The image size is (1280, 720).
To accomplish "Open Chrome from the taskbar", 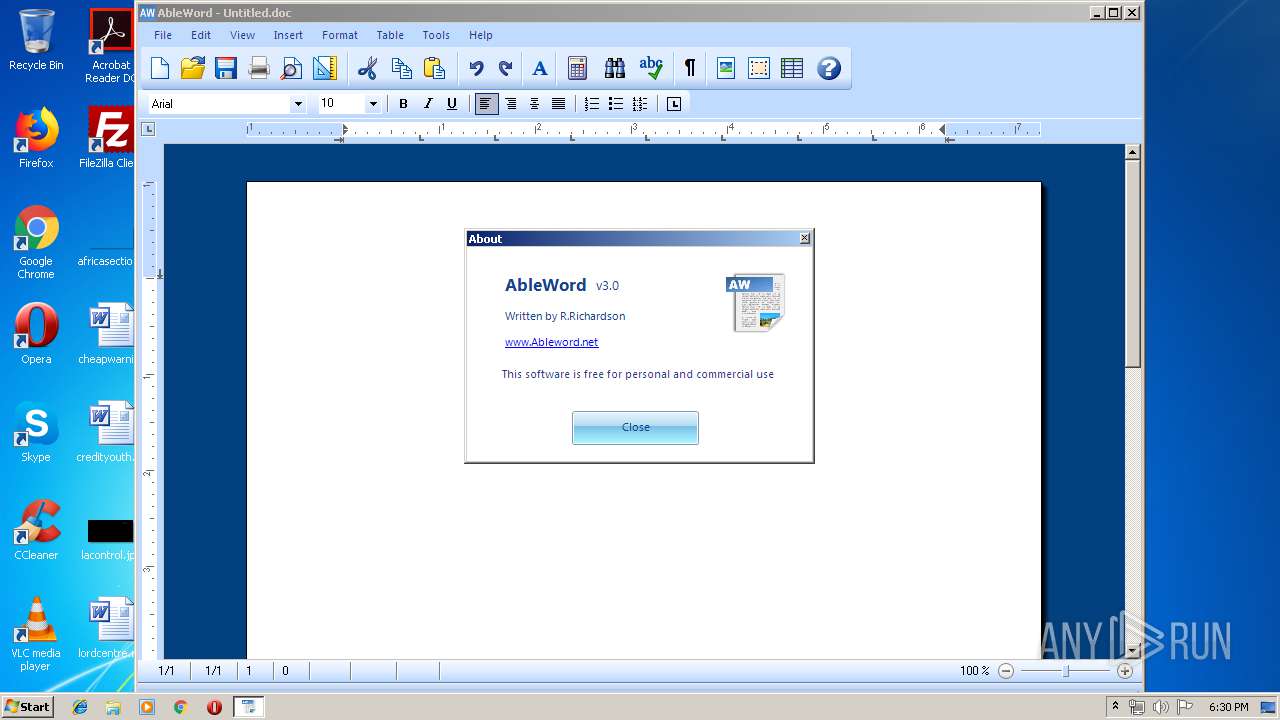I will pyautogui.click(x=180, y=707).
